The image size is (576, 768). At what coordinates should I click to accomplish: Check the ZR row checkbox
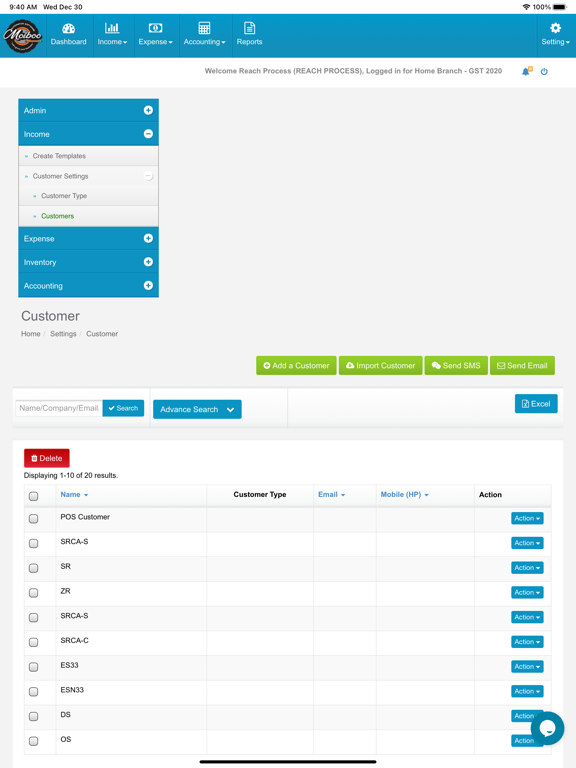pos(33,593)
